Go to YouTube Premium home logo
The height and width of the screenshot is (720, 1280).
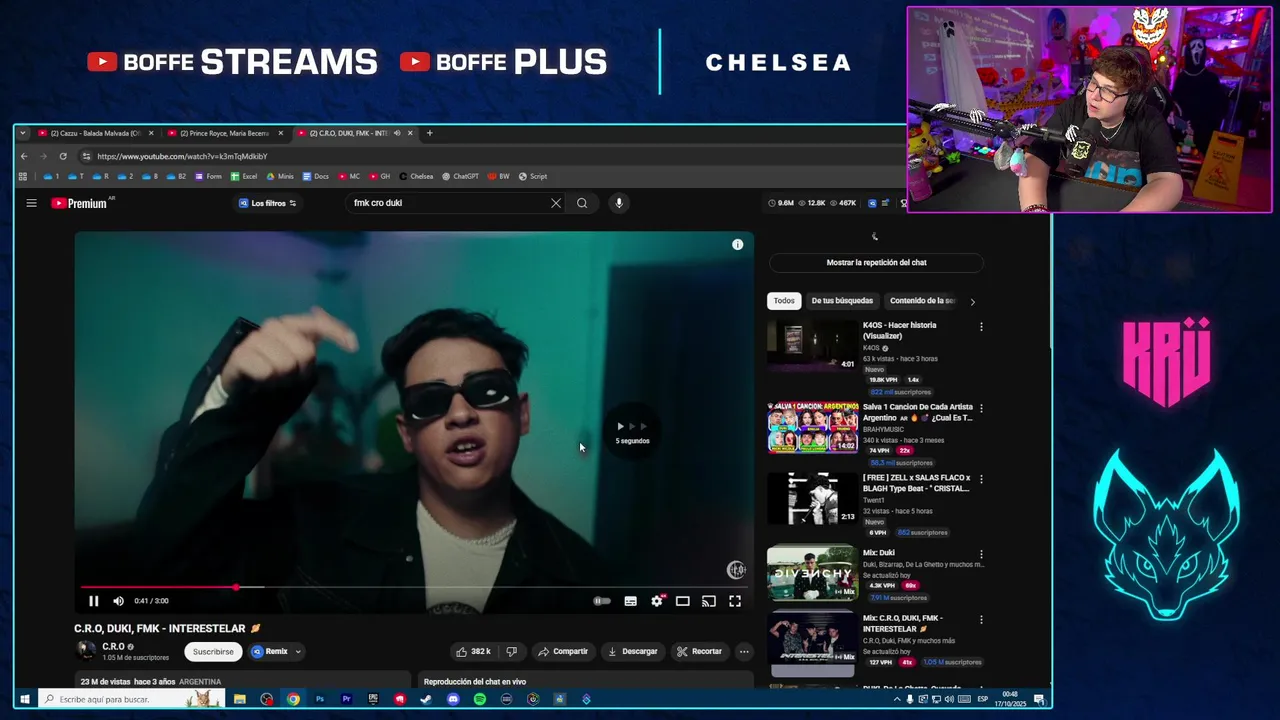[79, 203]
